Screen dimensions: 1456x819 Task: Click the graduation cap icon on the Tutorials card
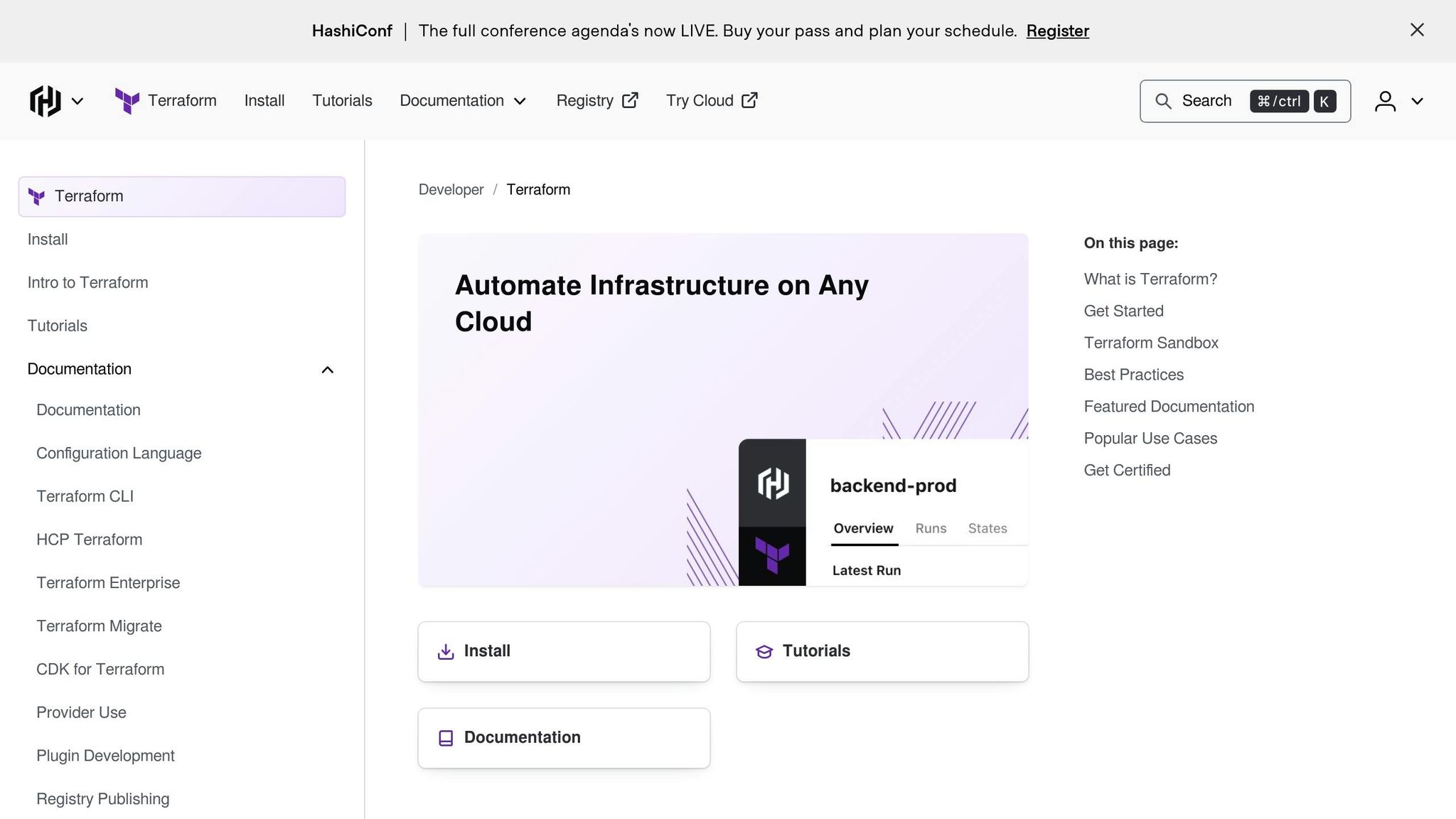click(764, 651)
